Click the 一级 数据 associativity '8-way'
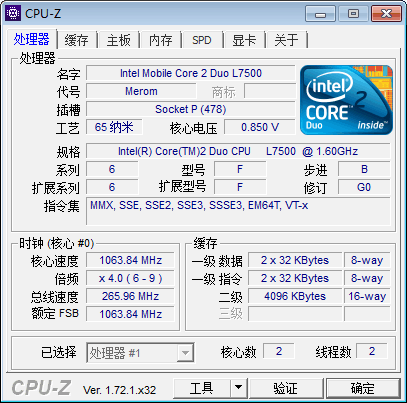Viewport: 407px width, 403px height. click(x=367, y=260)
